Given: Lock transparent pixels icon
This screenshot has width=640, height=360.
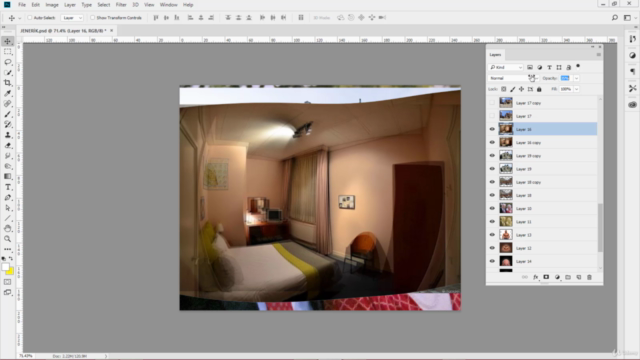Looking at the screenshot, I should (x=504, y=89).
